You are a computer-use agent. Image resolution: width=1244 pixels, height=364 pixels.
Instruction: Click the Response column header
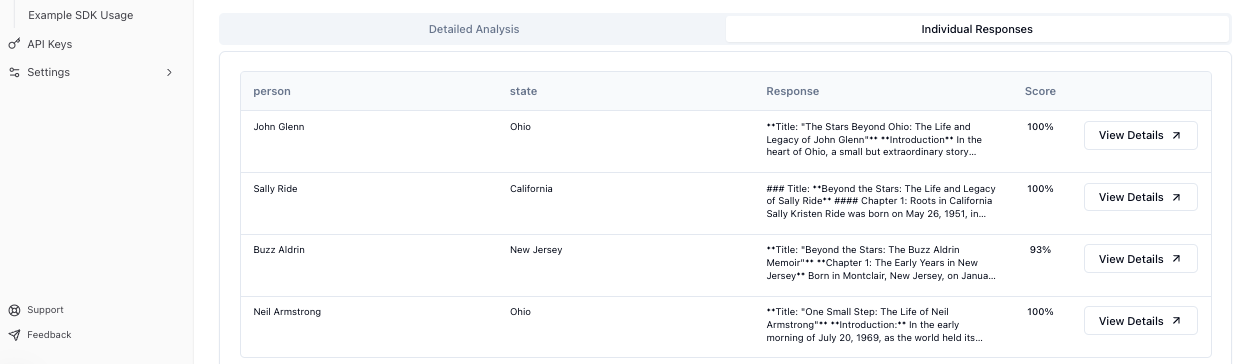tap(792, 91)
